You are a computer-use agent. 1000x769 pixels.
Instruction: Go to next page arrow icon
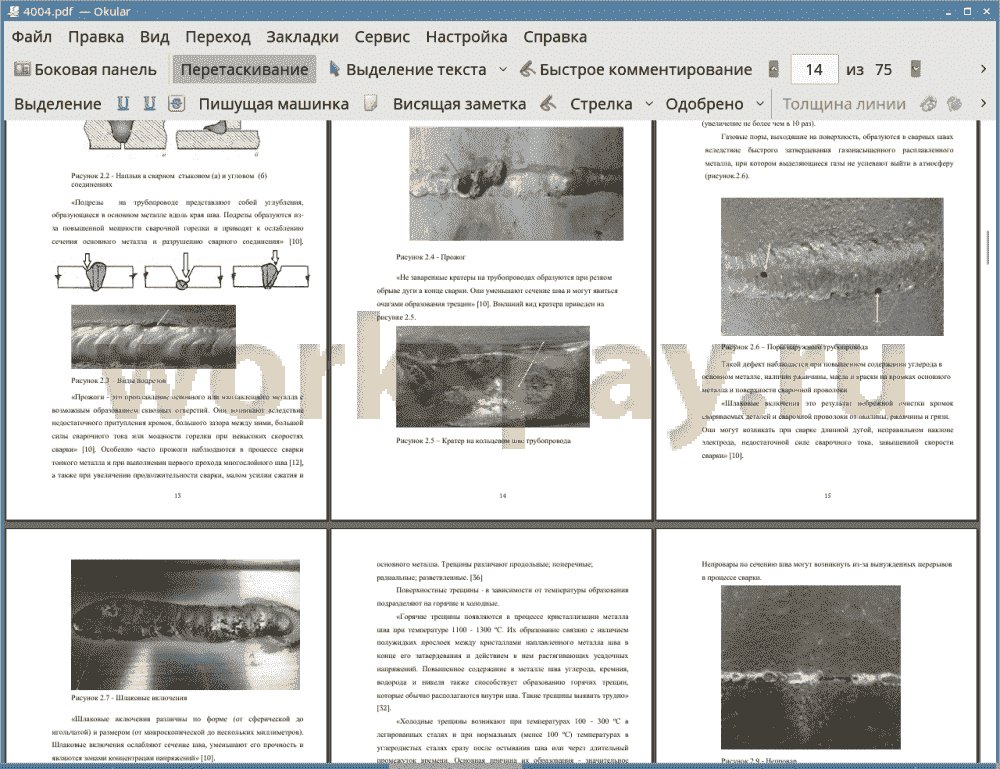pos(916,69)
